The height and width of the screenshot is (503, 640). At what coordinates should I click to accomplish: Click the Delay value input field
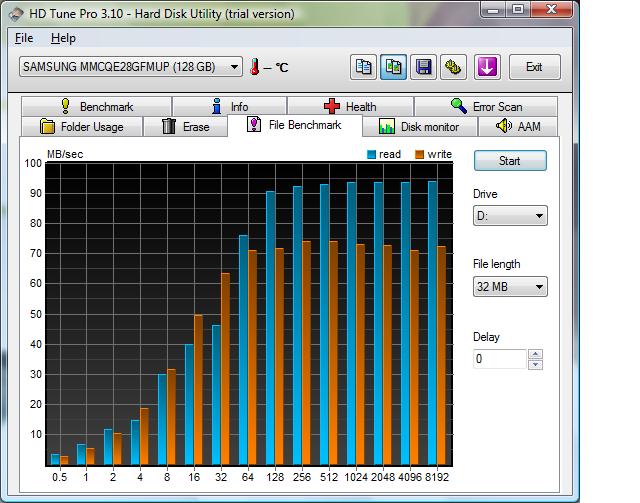click(x=499, y=359)
